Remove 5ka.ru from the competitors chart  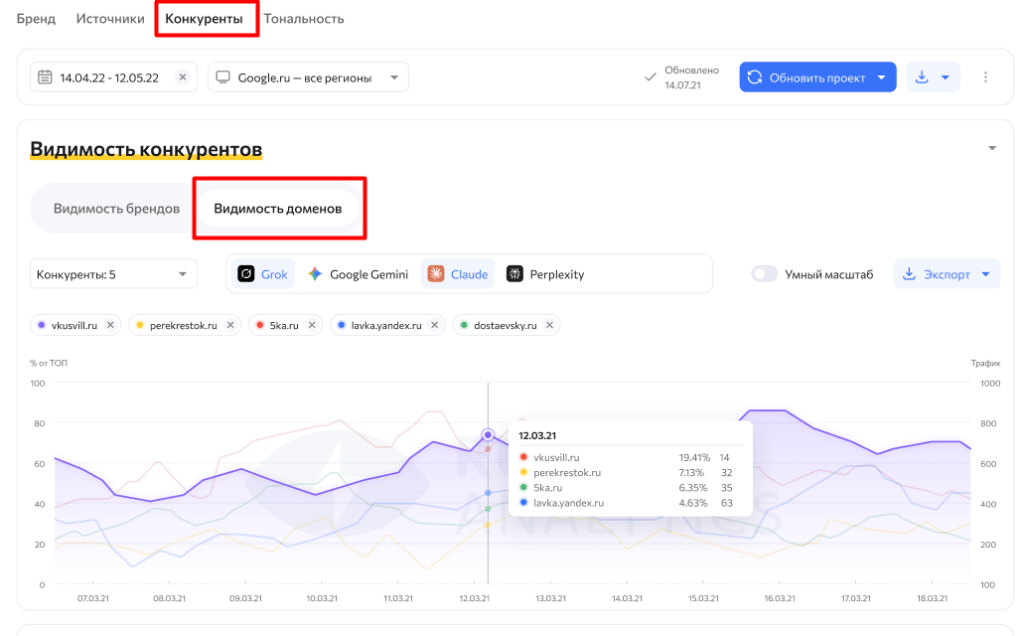point(312,325)
